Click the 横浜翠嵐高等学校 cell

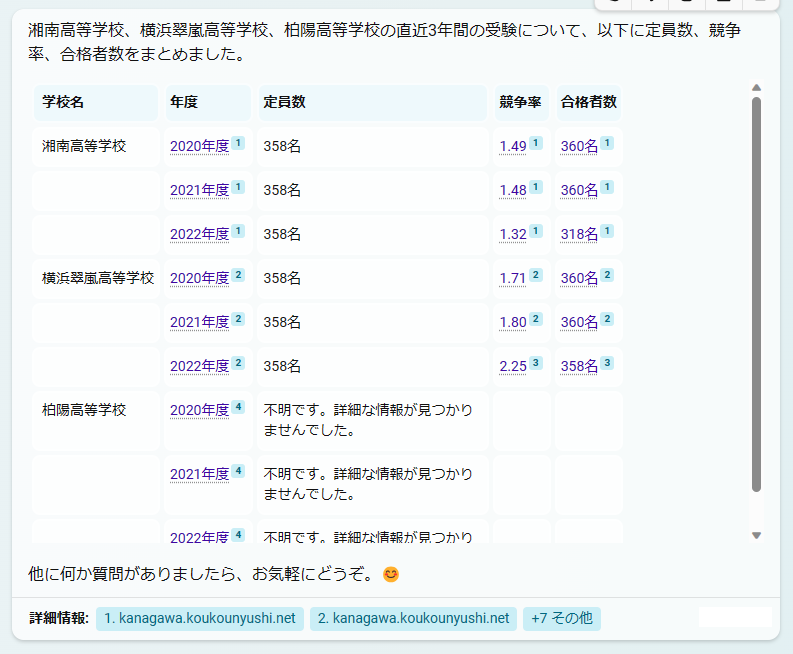[98, 278]
